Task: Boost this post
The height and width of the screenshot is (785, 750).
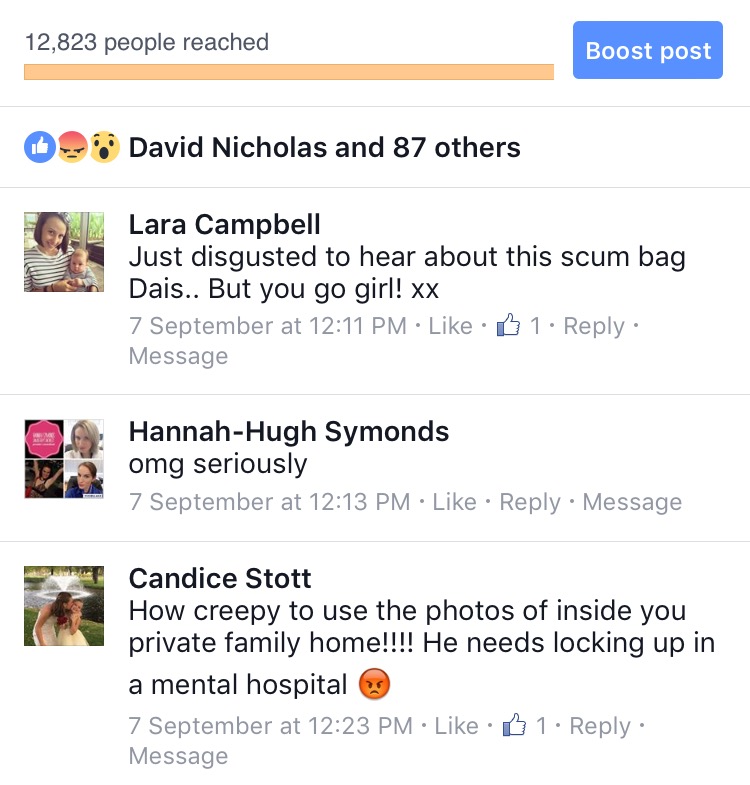Action: pyautogui.click(x=648, y=50)
